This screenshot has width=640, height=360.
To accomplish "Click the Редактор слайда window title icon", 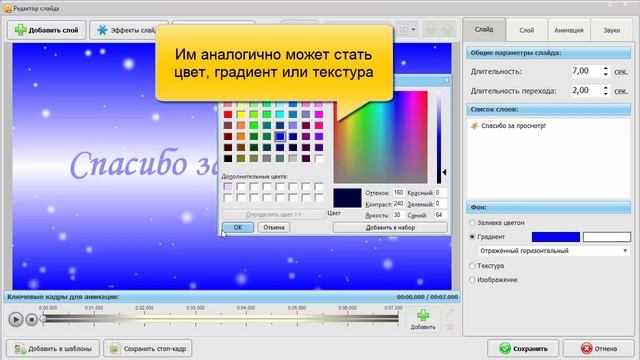I will coord(7,8).
